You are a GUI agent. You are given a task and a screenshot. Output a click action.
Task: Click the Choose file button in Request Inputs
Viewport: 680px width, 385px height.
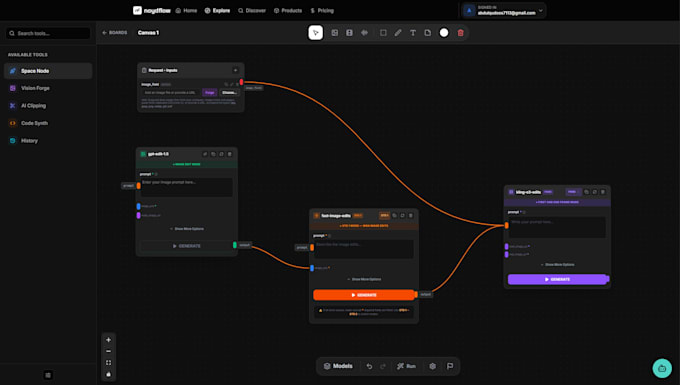(229, 92)
